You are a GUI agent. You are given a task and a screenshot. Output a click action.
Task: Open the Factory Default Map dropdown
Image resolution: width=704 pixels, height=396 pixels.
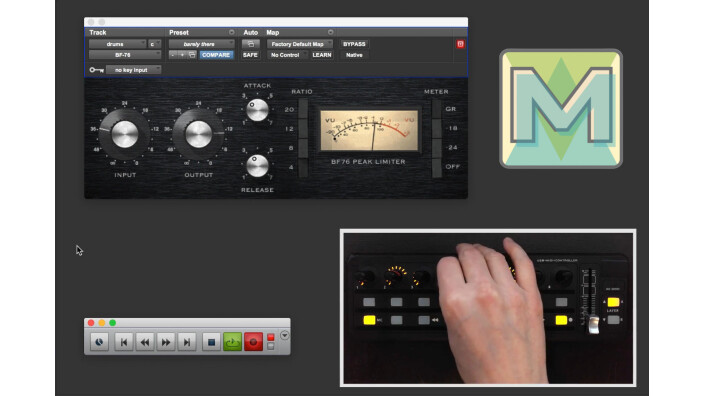300,44
